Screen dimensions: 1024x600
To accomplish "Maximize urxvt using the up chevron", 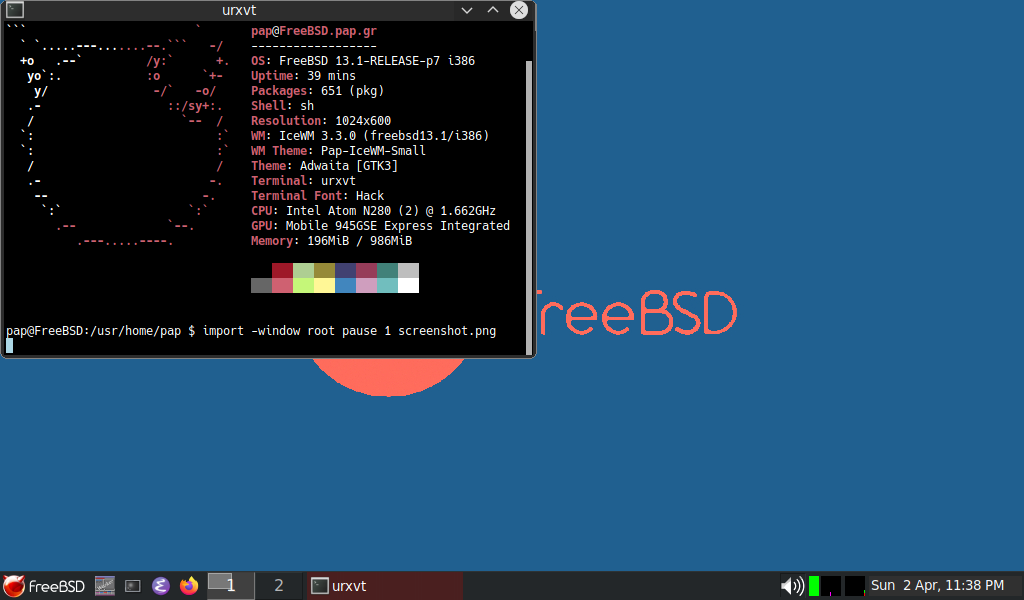I will (x=493, y=10).
